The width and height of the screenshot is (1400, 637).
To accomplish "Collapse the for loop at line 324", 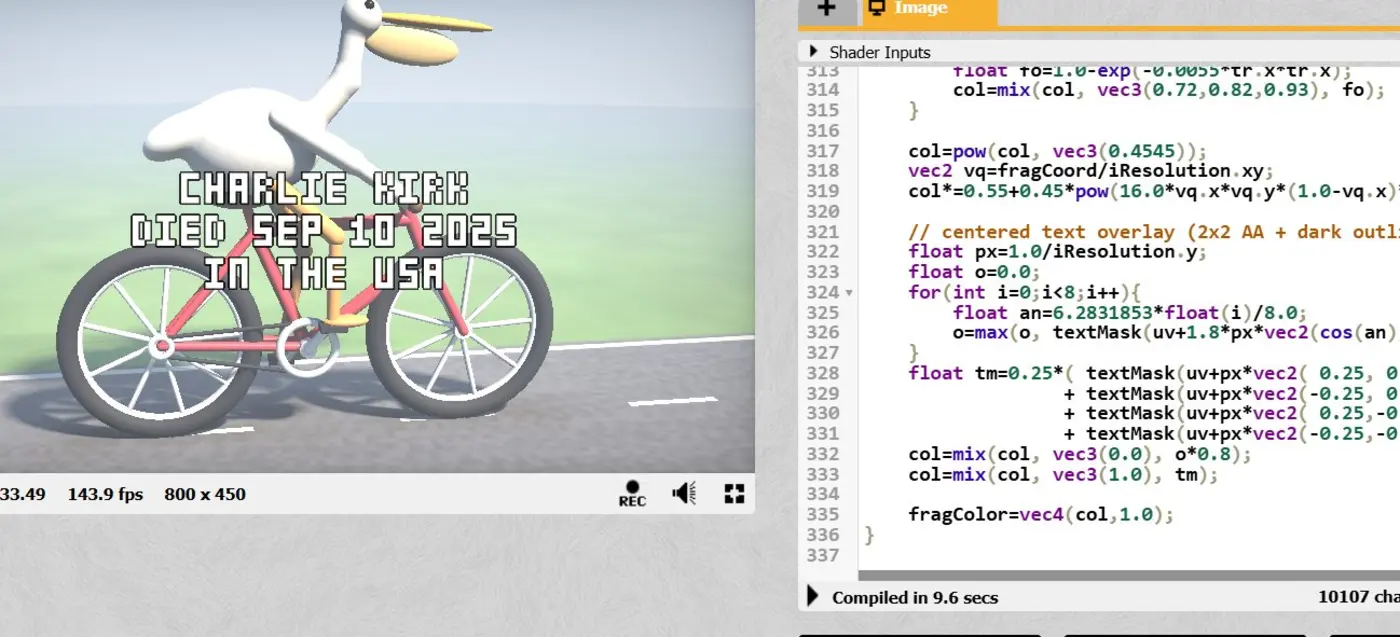I will 850,293.
